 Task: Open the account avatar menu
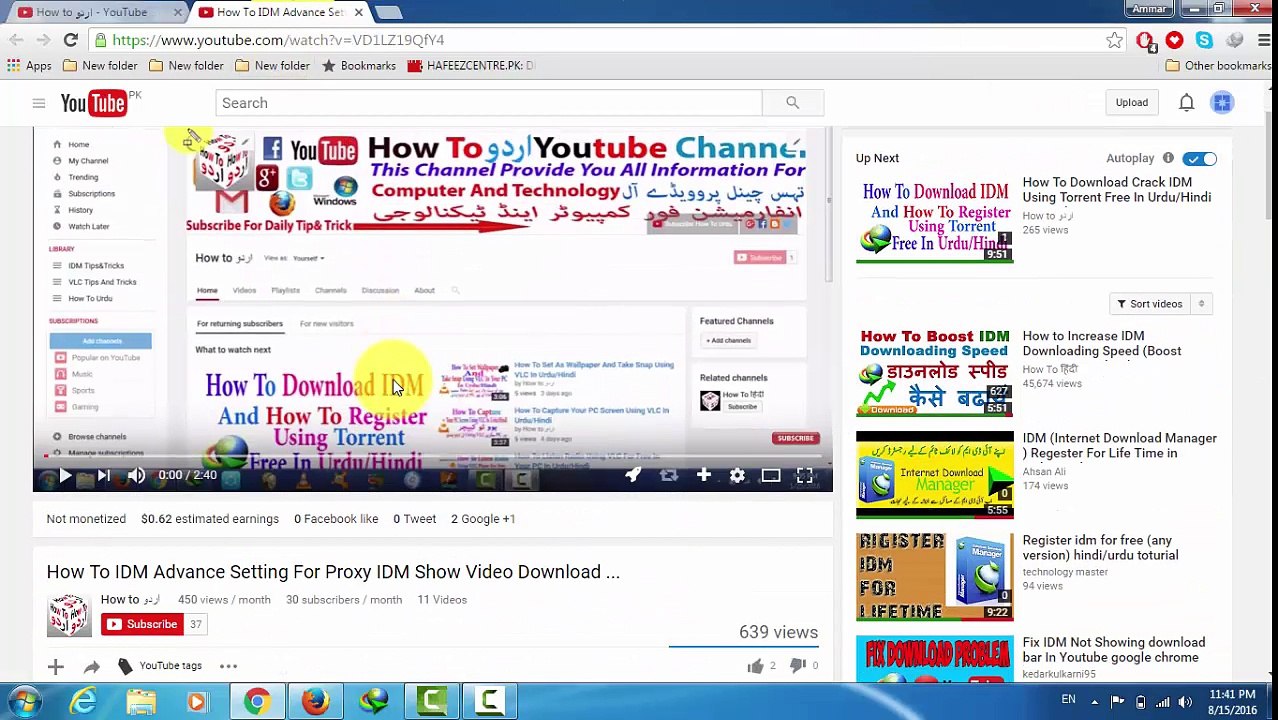[x=1222, y=102]
